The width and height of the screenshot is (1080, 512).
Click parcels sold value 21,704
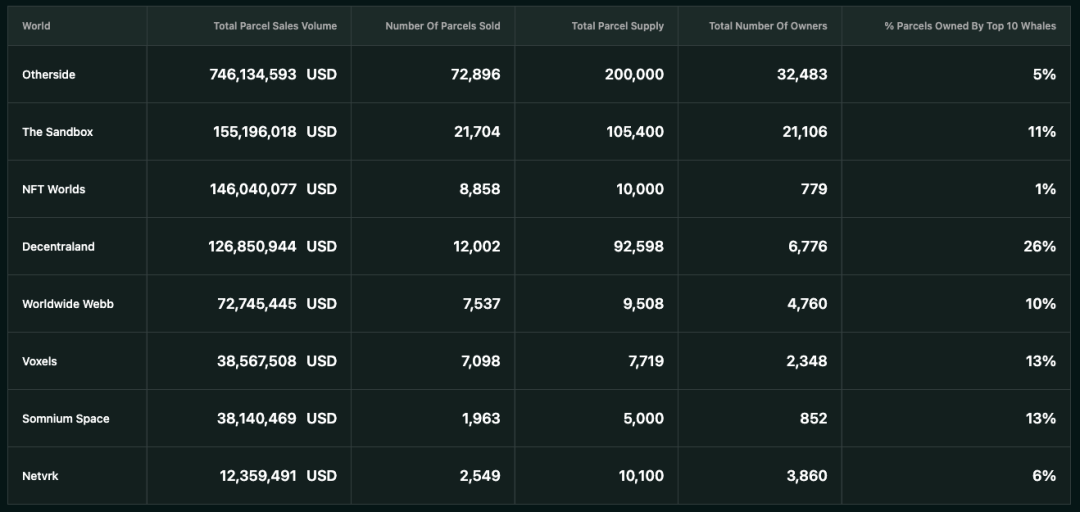coord(477,132)
